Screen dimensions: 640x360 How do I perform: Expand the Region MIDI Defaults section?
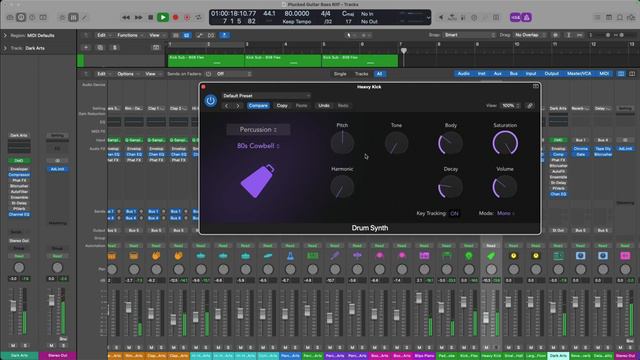point(5,36)
